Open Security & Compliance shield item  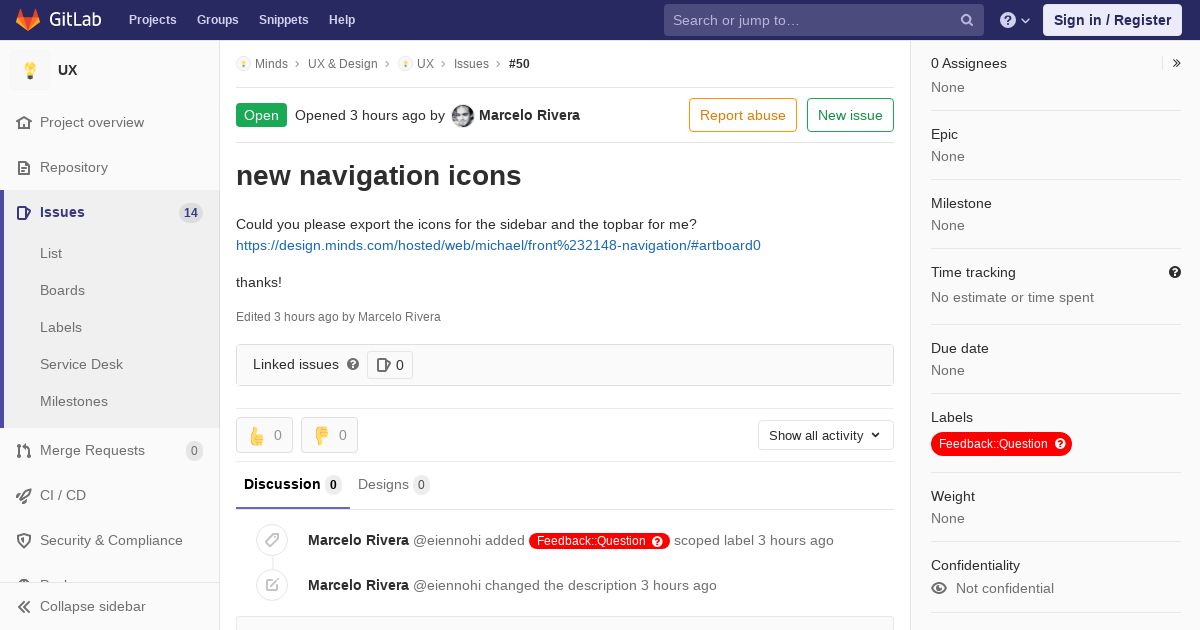click(110, 541)
